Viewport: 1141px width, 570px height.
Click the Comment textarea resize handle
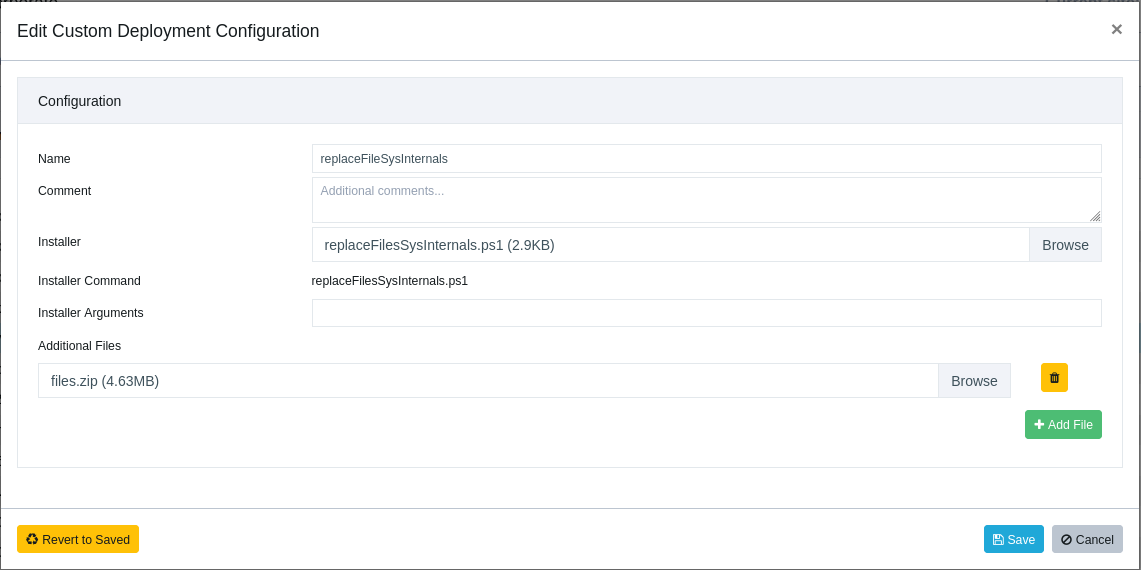(x=1095, y=216)
